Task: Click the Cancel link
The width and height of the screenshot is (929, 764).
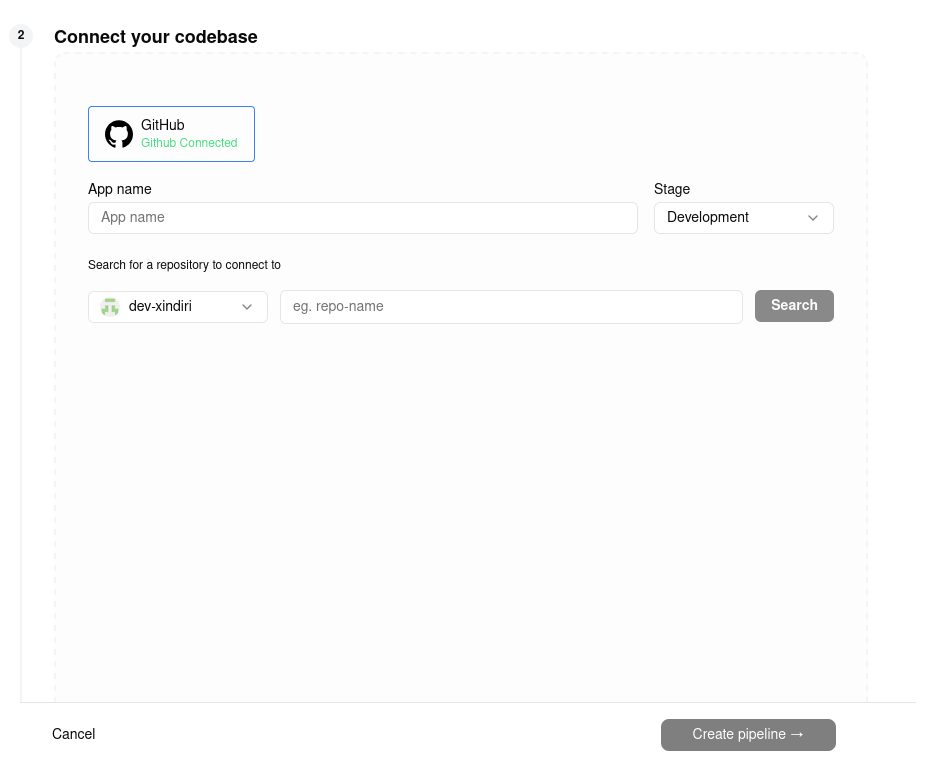Action: point(74,734)
